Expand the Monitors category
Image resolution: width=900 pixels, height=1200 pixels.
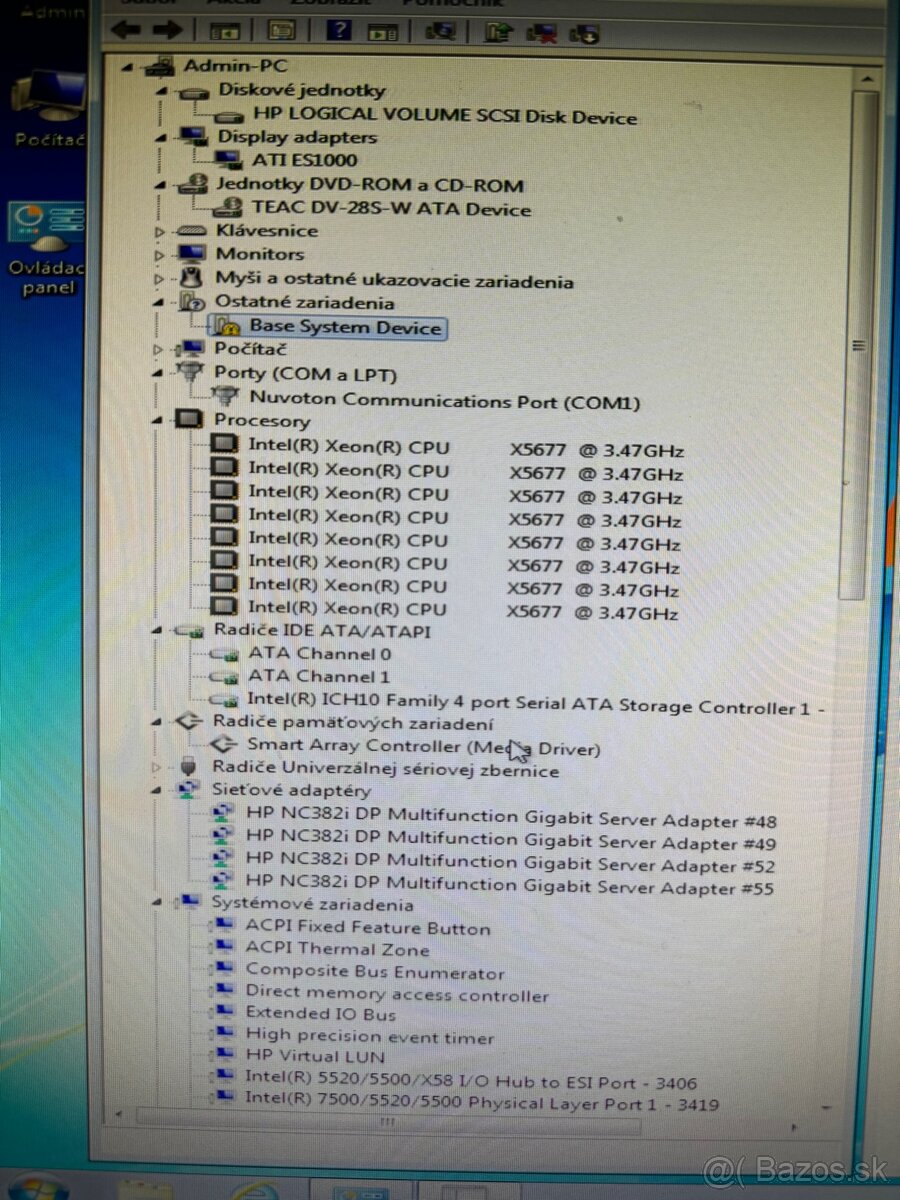[x=160, y=254]
